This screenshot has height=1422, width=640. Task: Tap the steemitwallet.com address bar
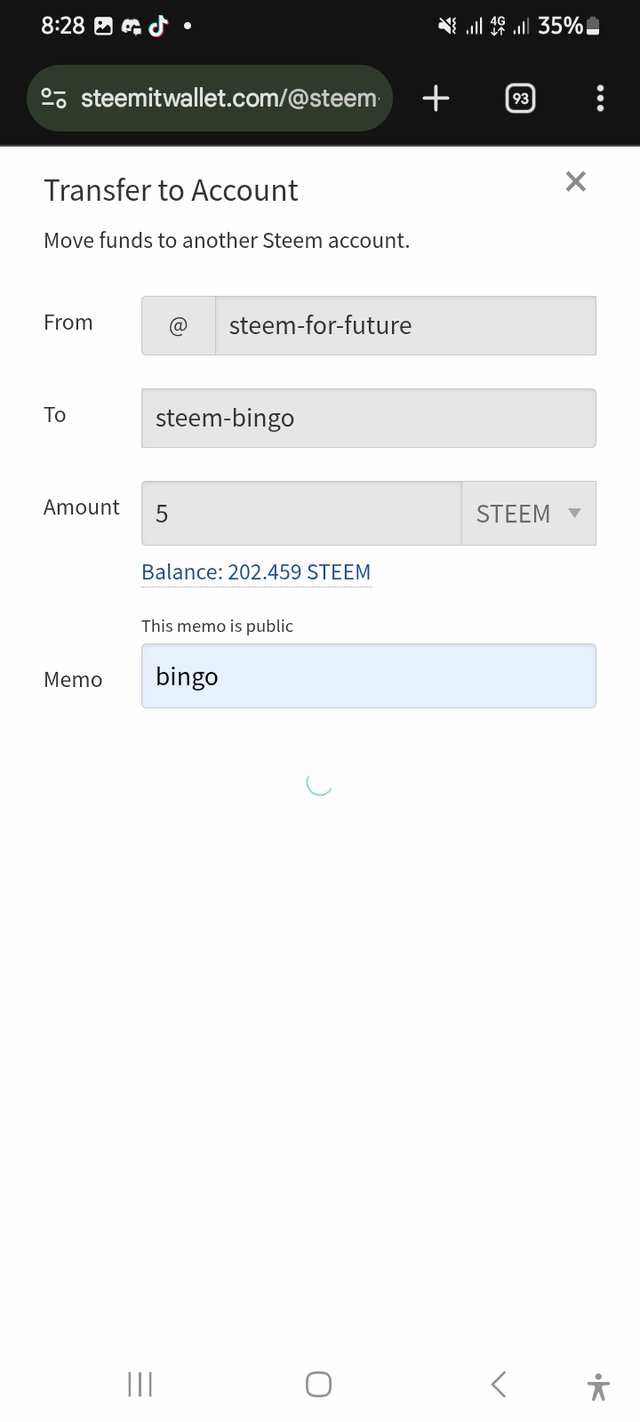pyautogui.click(x=230, y=98)
